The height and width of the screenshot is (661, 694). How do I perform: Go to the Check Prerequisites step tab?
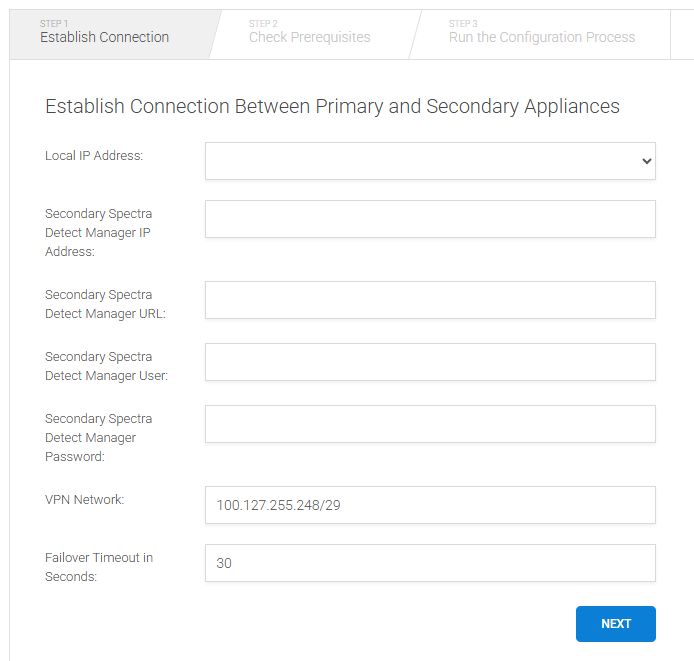pyautogui.click(x=309, y=37)
